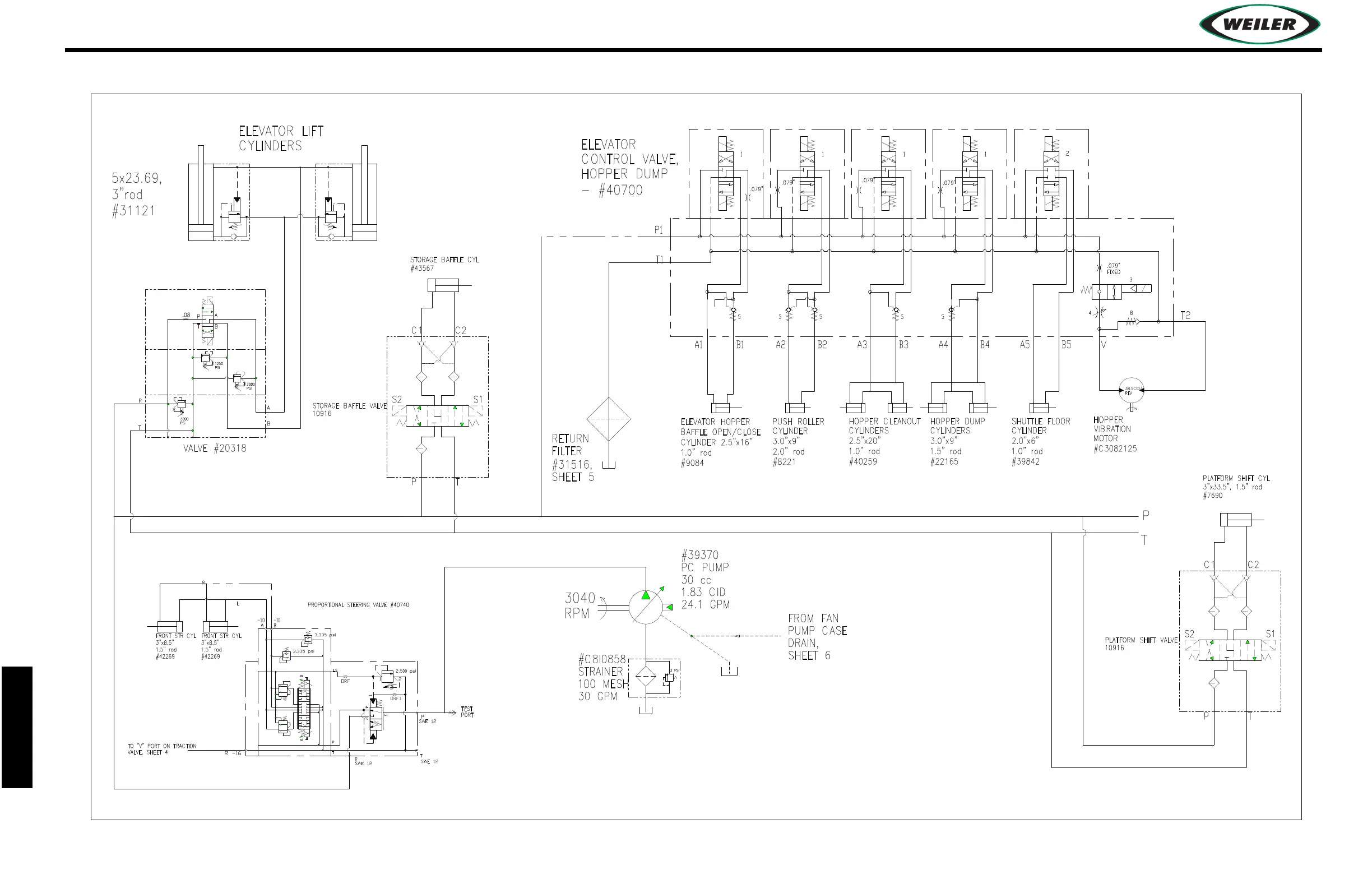Screen dimensions: 1372x888
Task: Click the platform shift cylinder symbol
Action: (x=1236, y=520)
